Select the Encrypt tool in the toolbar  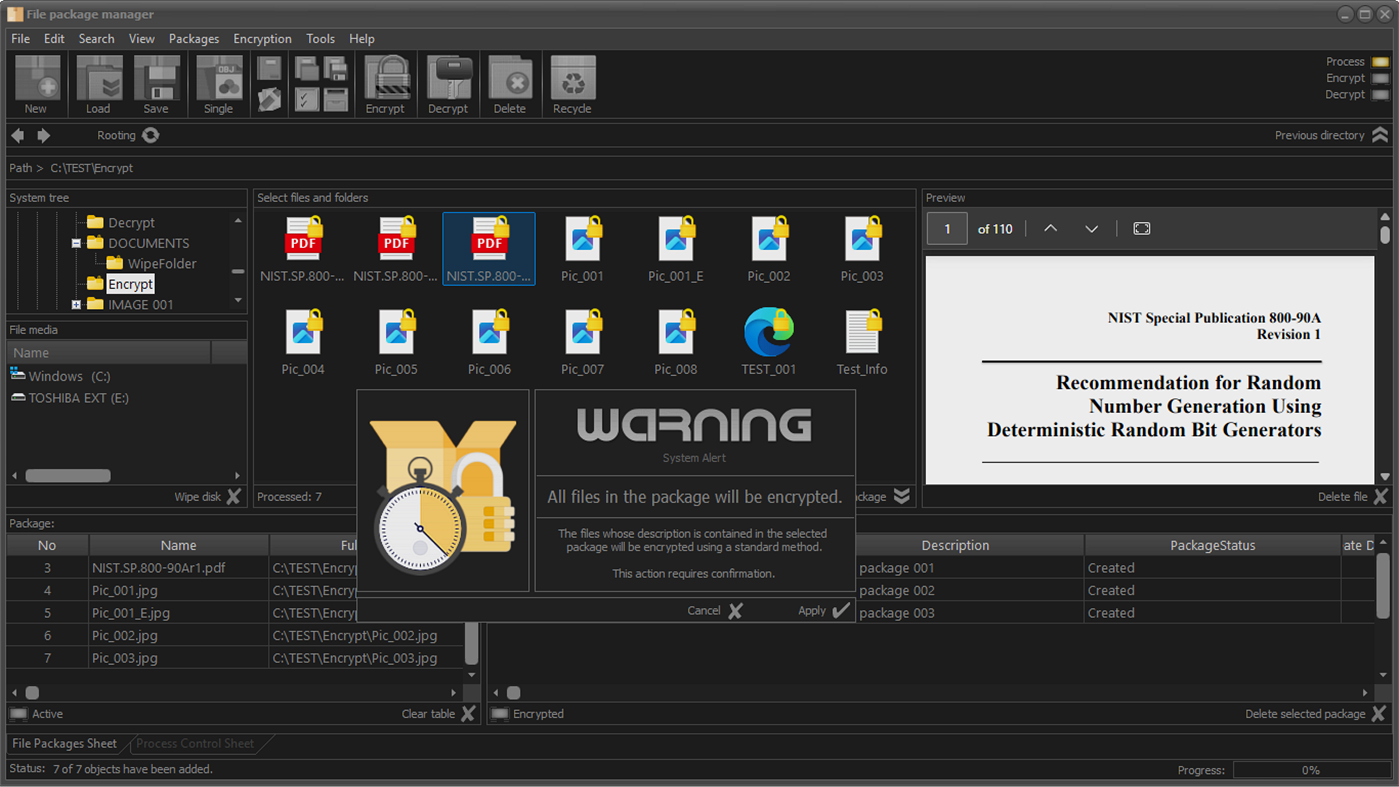click(x=386, y=84)
